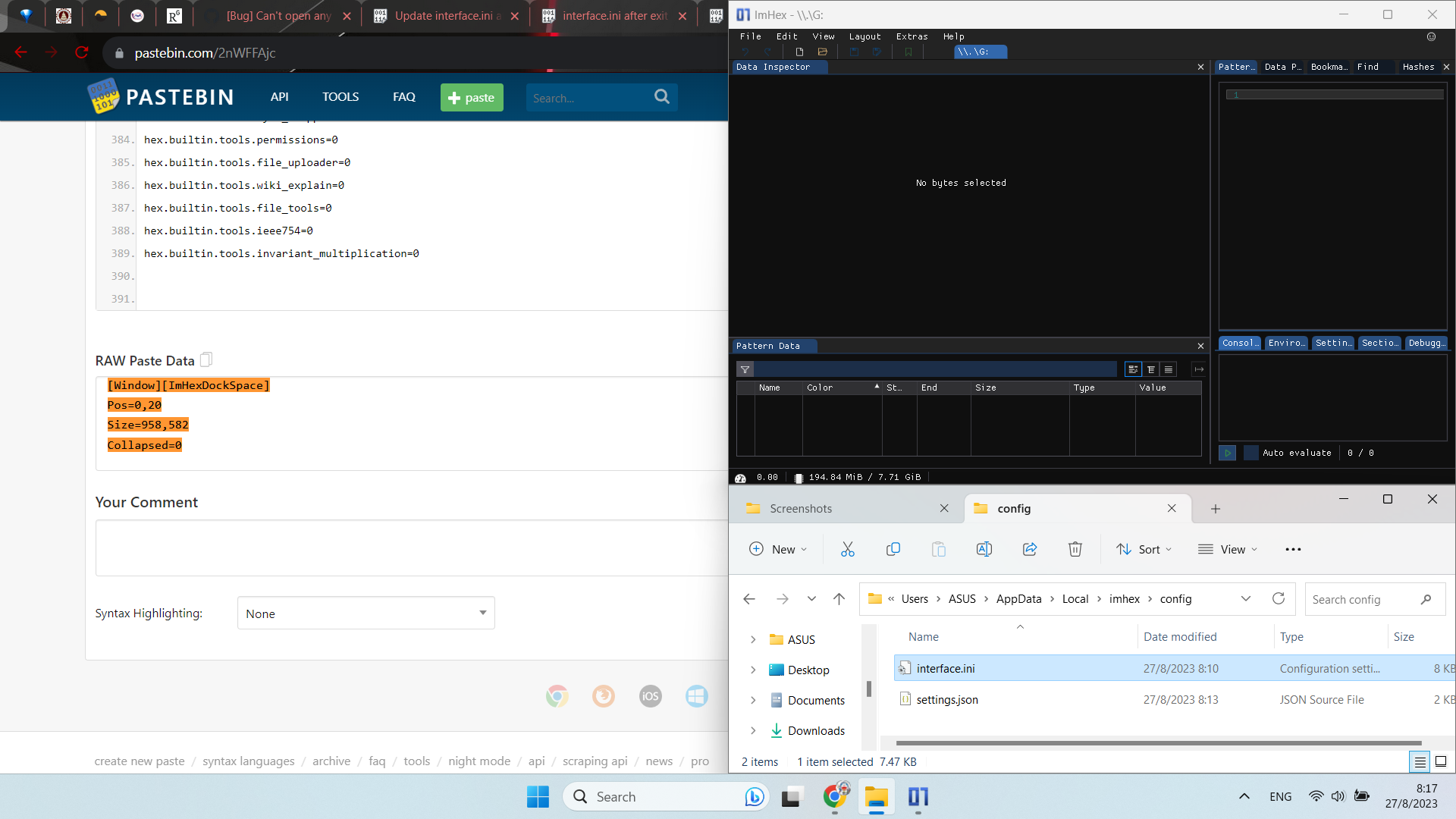Image resolution: width=1456 pixels, height=819 pixels.
Task: Click the paste button on Pastebin
Action: tap(471, 97)
